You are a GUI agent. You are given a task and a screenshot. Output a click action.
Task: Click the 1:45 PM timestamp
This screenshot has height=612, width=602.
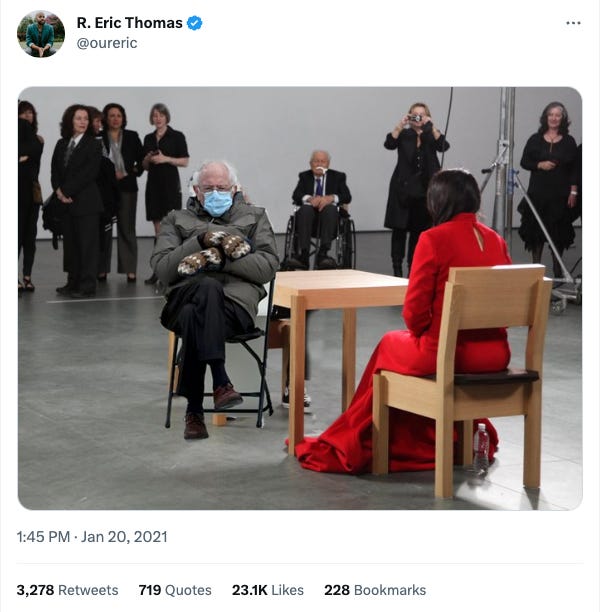tap(43, 537)
